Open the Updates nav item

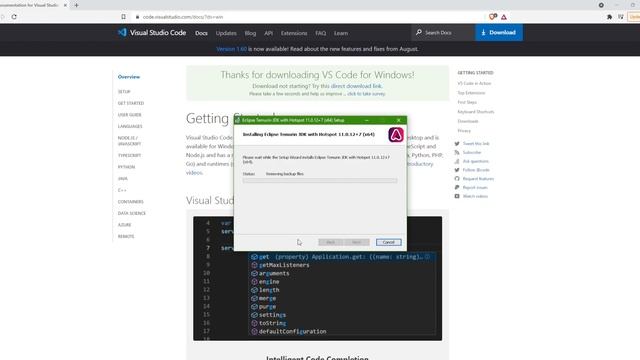point(226,33)
